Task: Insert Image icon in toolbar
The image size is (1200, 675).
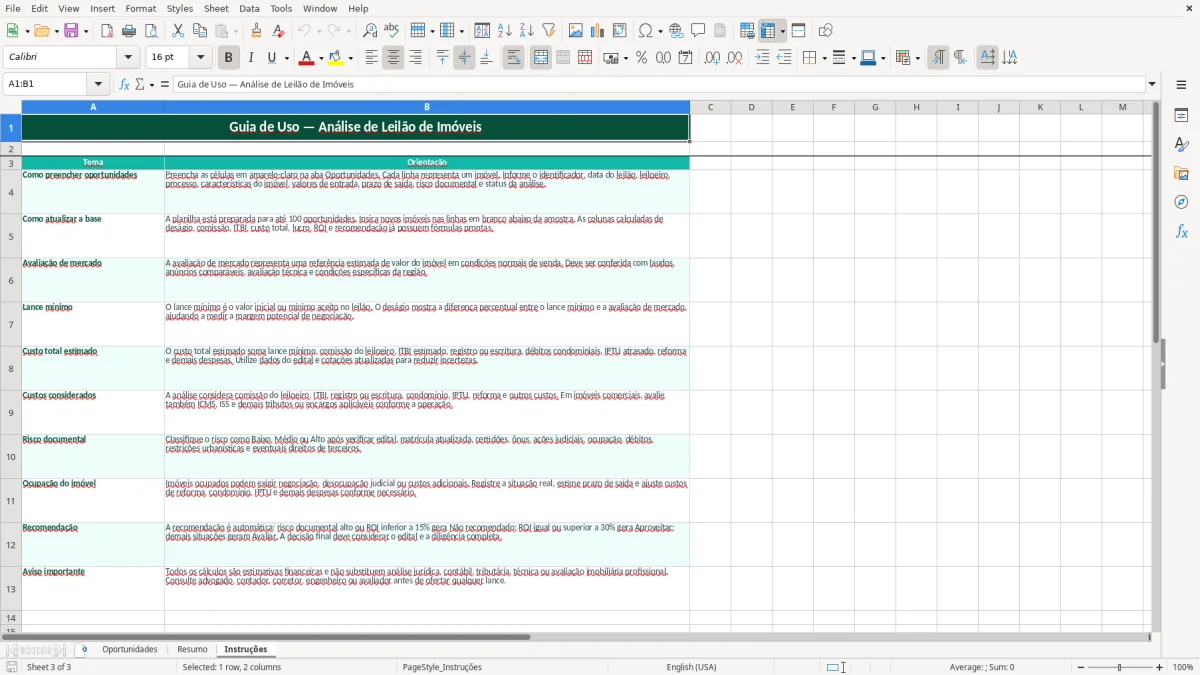Action: click(576, 31)
